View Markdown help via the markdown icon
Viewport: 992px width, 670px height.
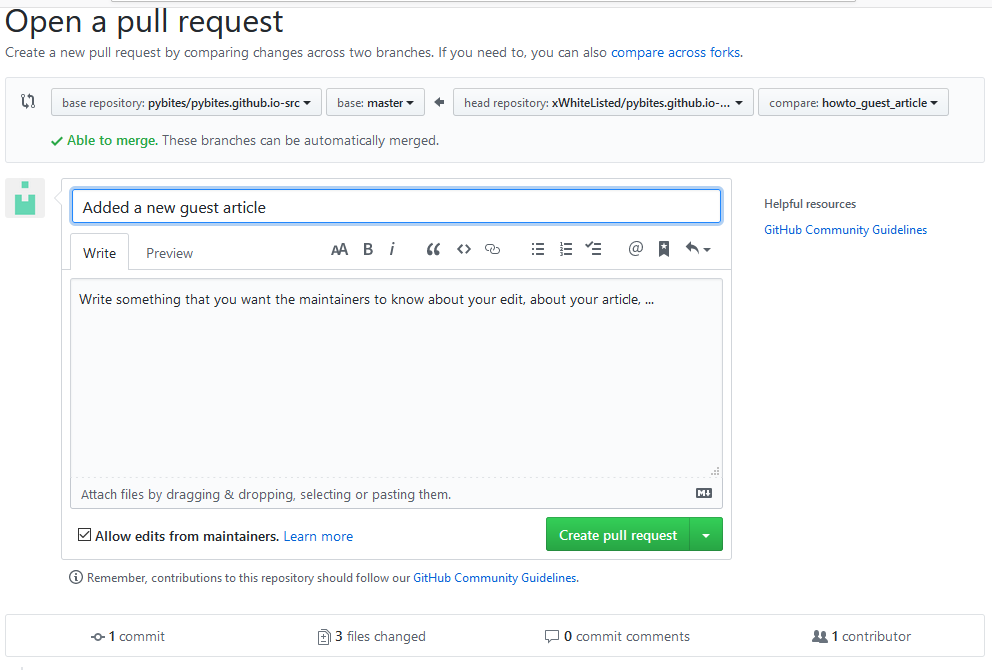[703, 493]
